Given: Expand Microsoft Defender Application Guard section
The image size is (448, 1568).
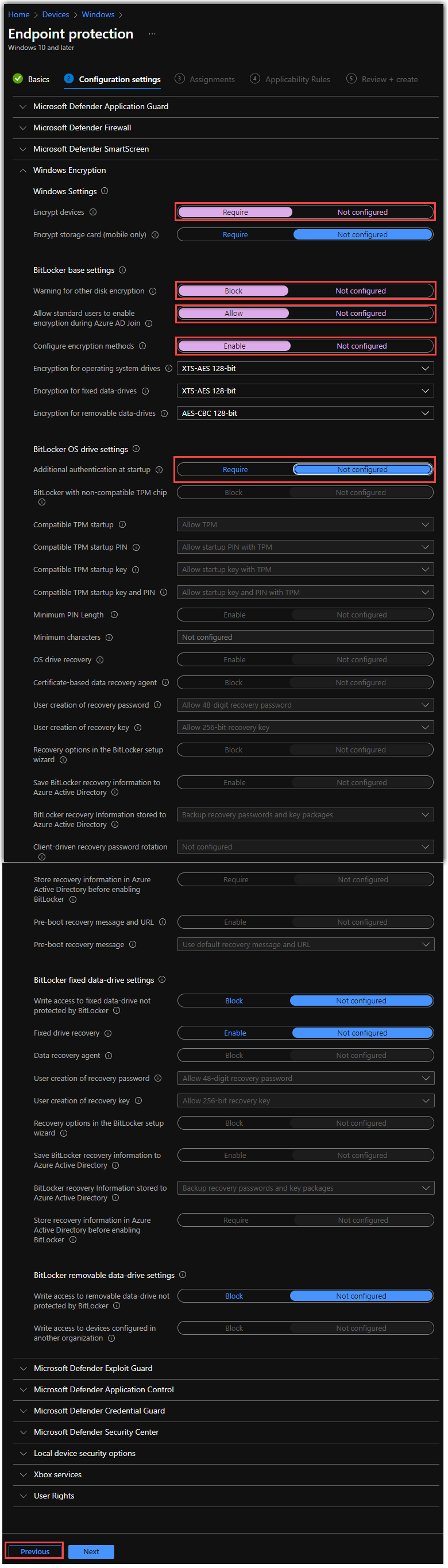Looking at the screenshot, I should coord(226,106).
